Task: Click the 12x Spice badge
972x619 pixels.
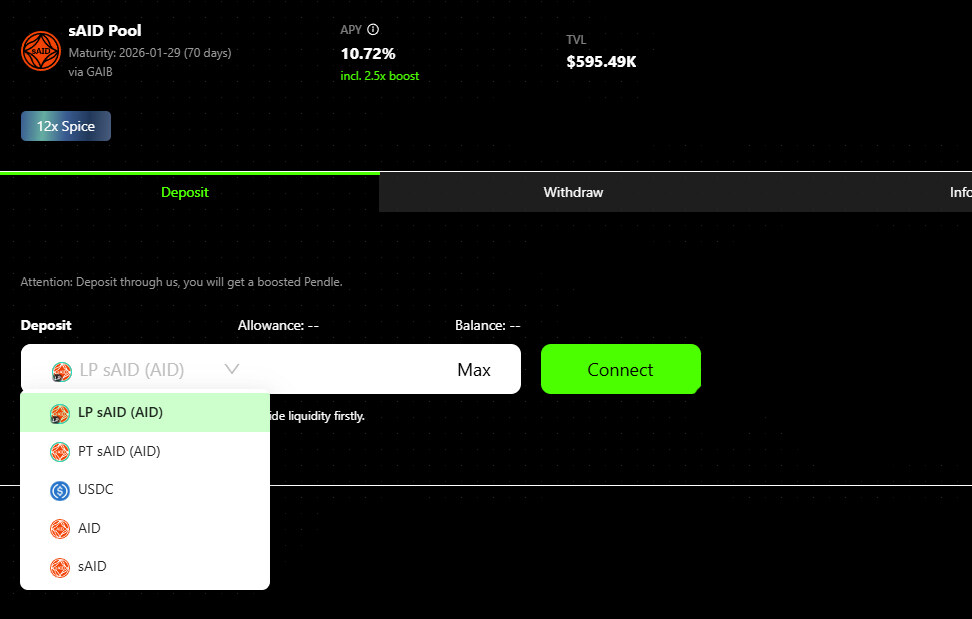Action: 66,126
